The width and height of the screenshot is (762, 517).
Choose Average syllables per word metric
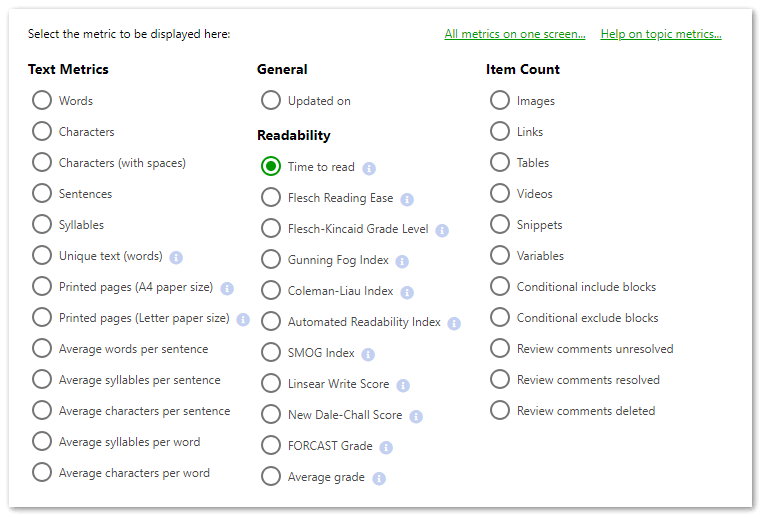click(42, 441)
